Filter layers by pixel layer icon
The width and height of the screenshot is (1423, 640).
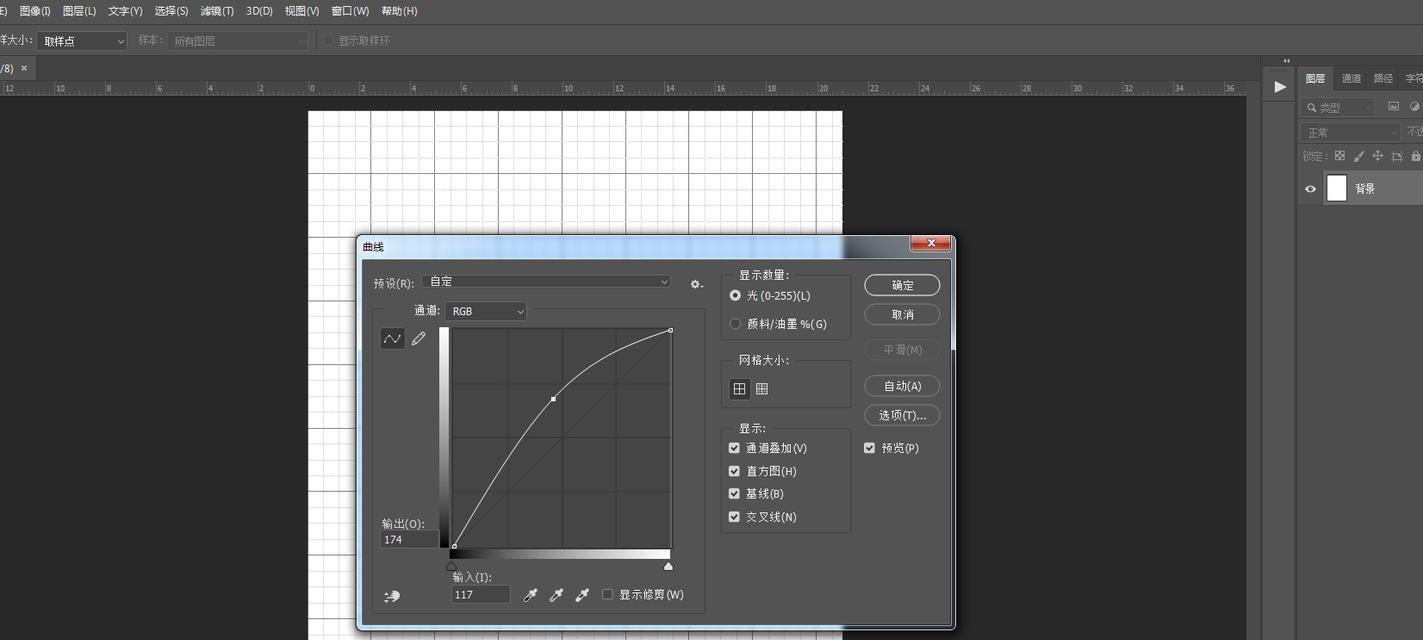(x=1393, y=106)
